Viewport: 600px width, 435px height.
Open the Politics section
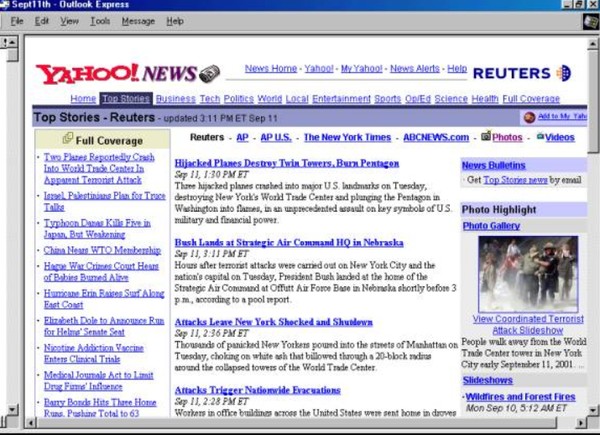click(238, 99)
